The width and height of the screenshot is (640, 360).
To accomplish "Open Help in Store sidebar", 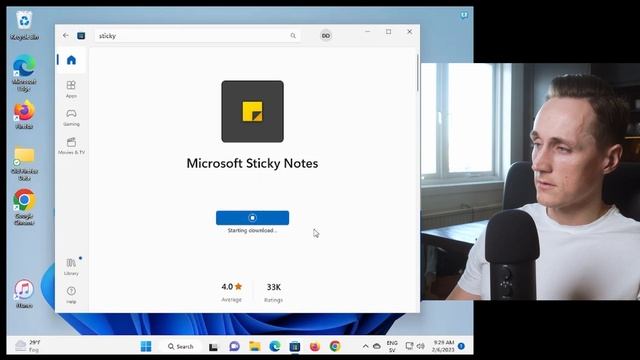I will pos(71,295).
